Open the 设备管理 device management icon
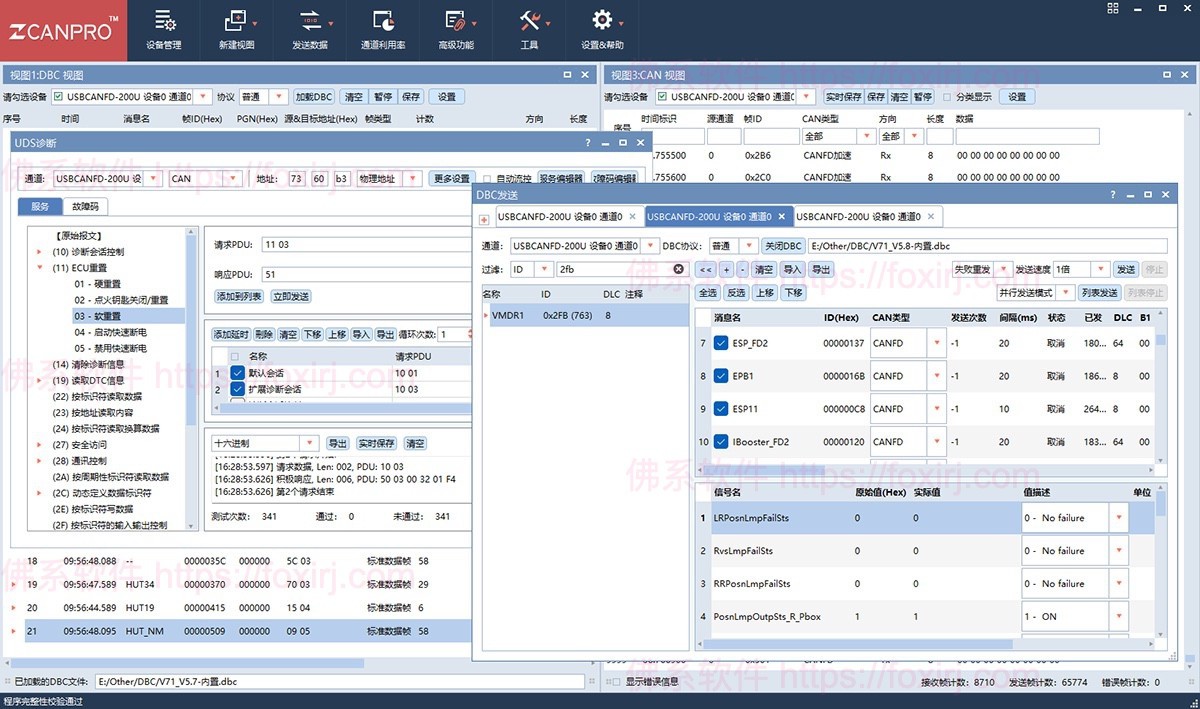This screenshot has width=1200, height=709. (x=164, y=22)
